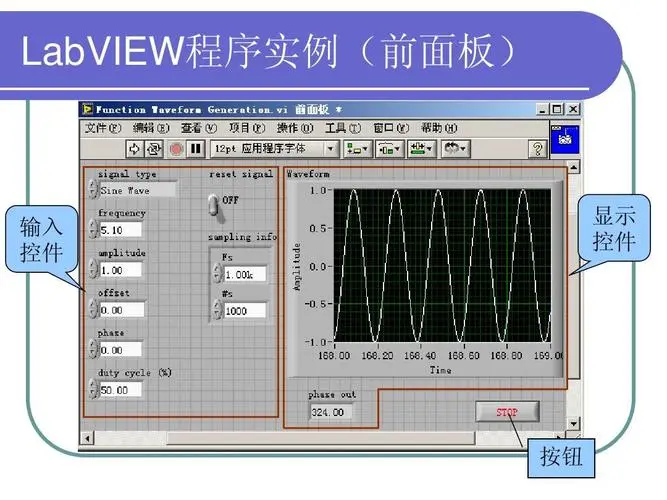
Task: Click the vertical scrollbar down arrow
Action: pyautogui.click(x=573, y=423)
